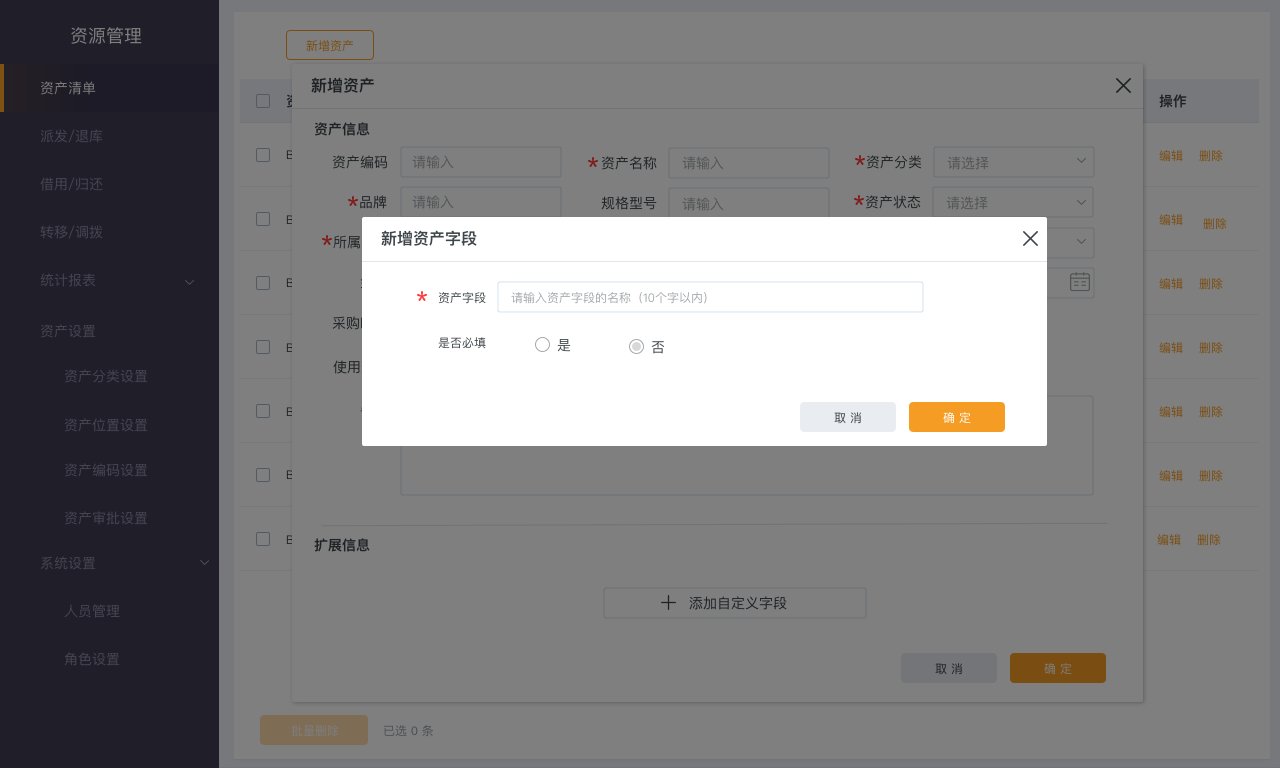Click 取消 in 新增资产字段 dialog
1280x768 pixels.
tap(847, 417)
